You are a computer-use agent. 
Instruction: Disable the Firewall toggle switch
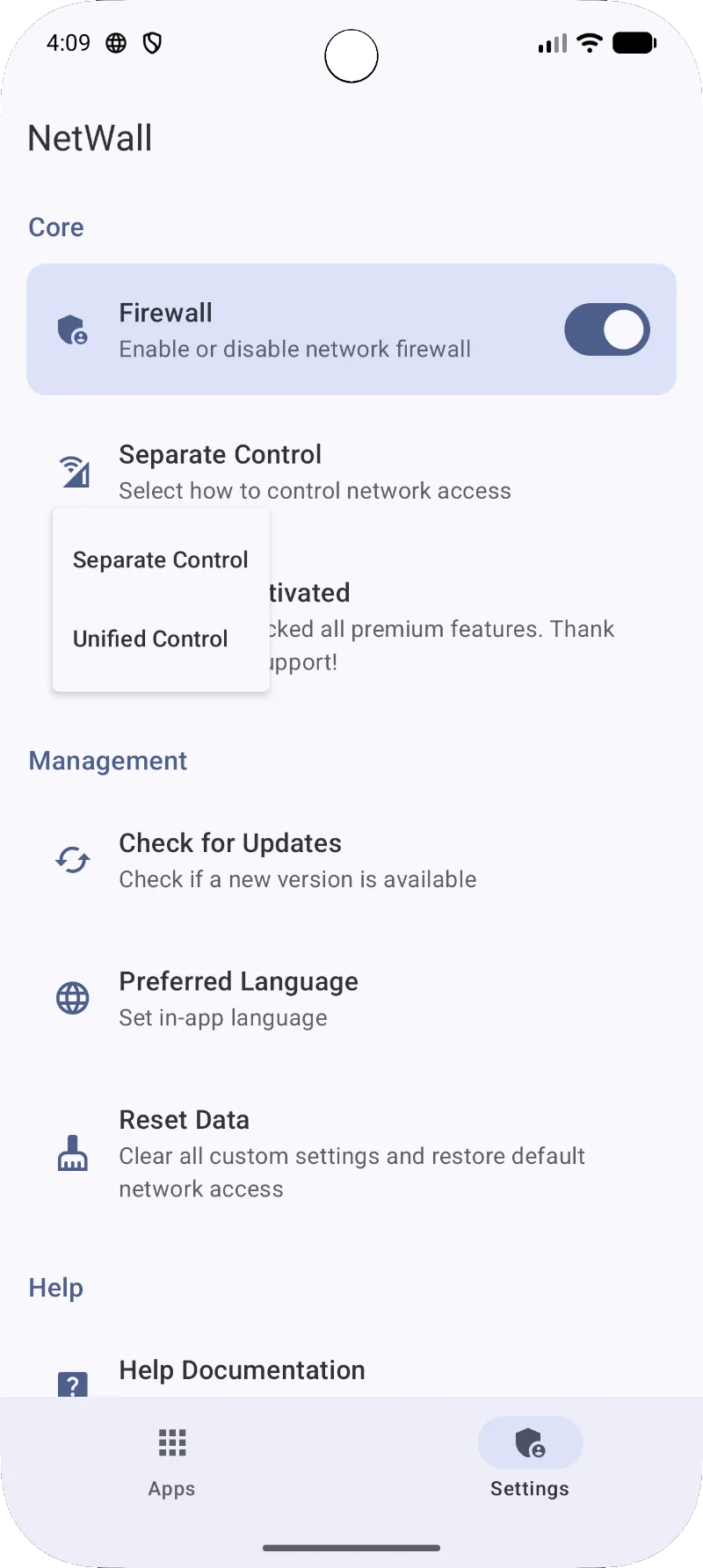(x=606, y=329)
